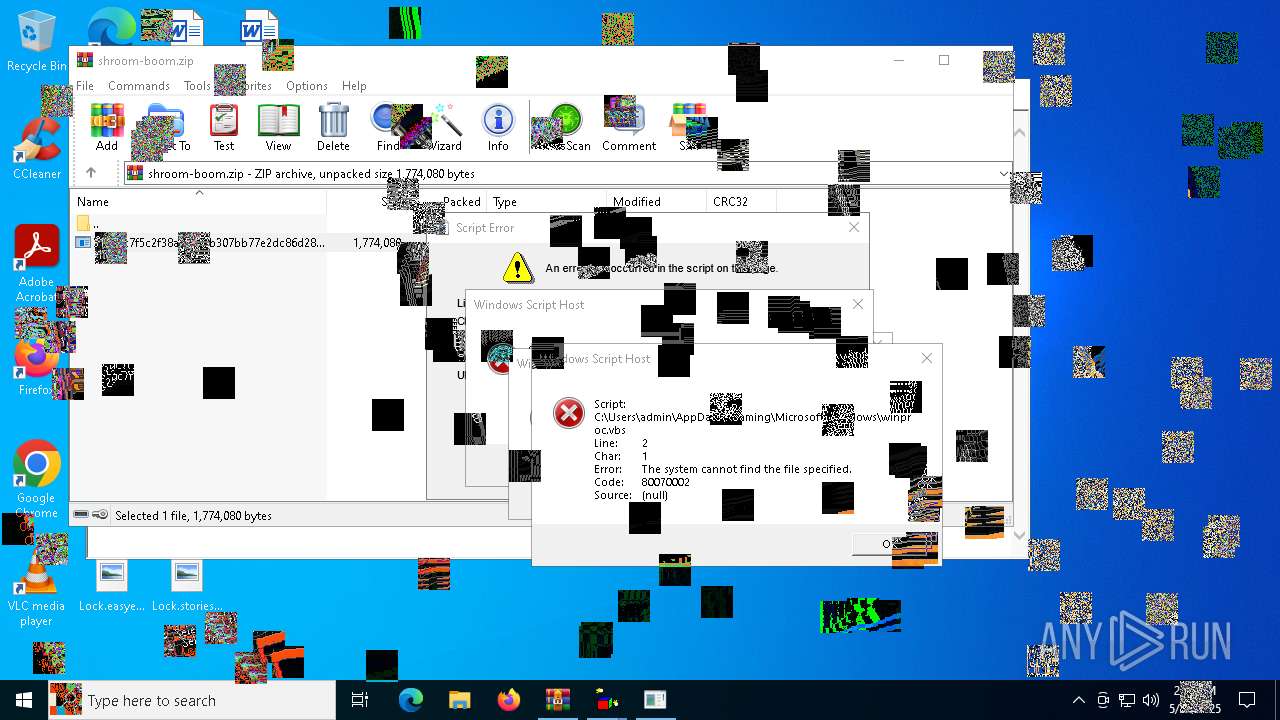This screenshot has height=720, width=1280.
Task: Open the Tools menu in WinRAR
Action: (x=197, y=86)
